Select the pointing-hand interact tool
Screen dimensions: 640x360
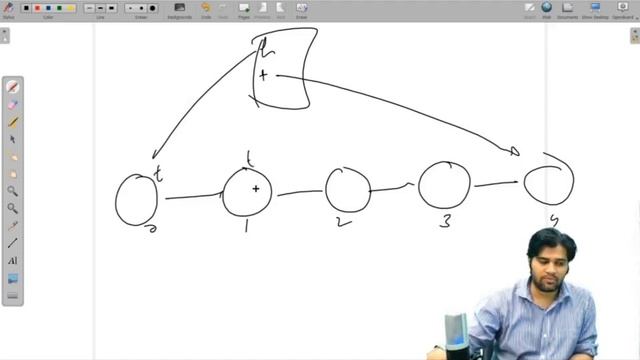(x=13, y=157)
